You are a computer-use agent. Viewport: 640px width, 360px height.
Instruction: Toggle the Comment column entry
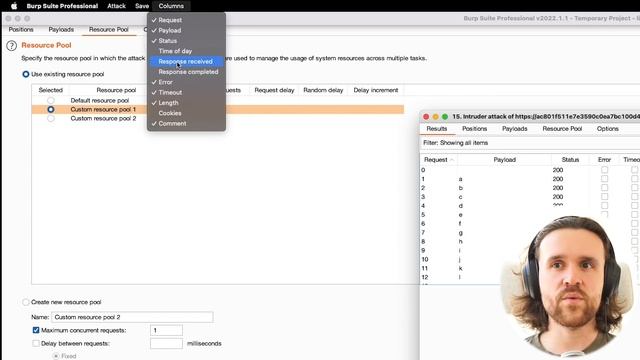[x=186, y=123]
